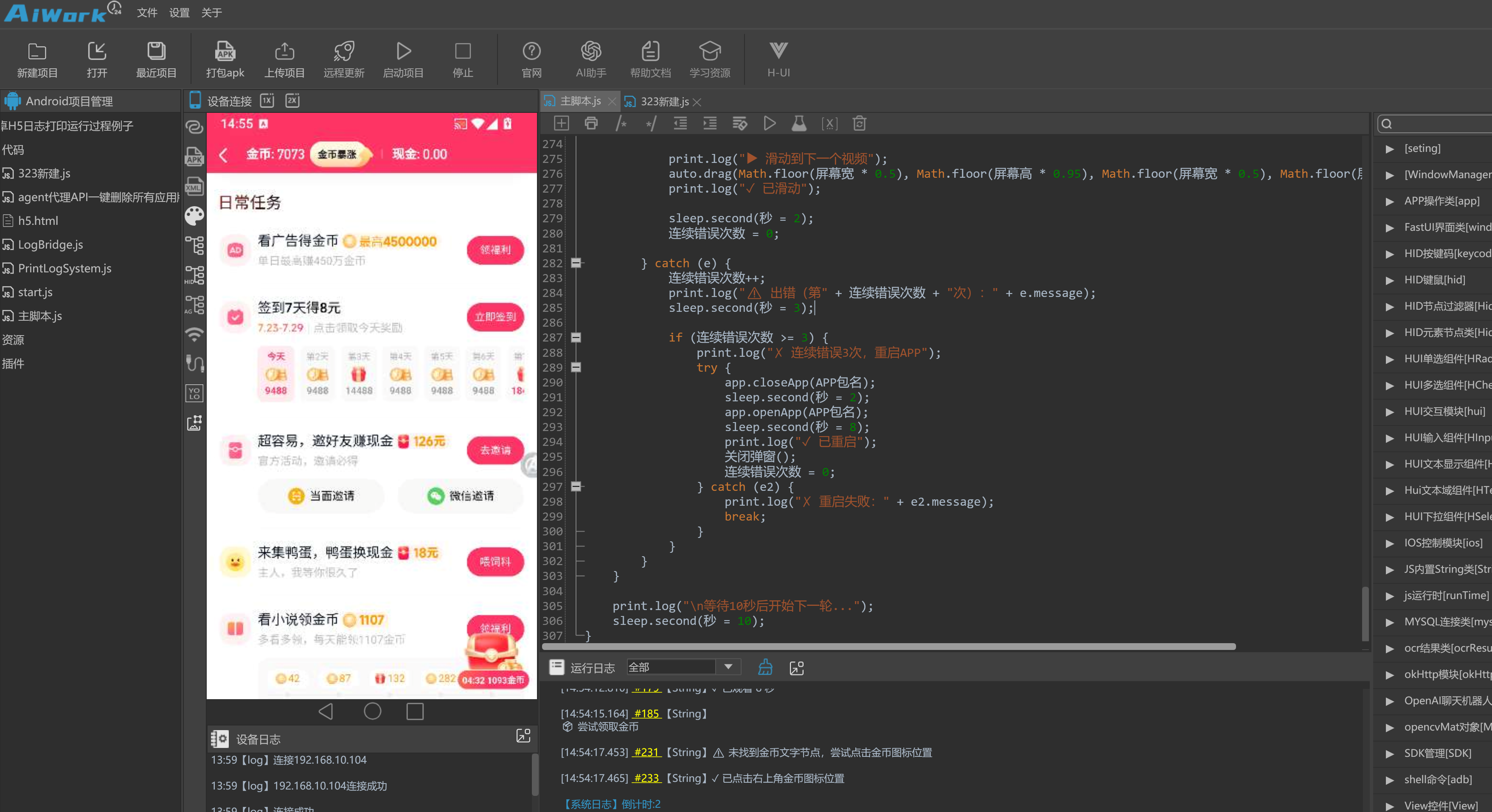Open the H-UI tool
Image resolution: width=1492 pixels, height=812 pixels.
coord(778,60)
